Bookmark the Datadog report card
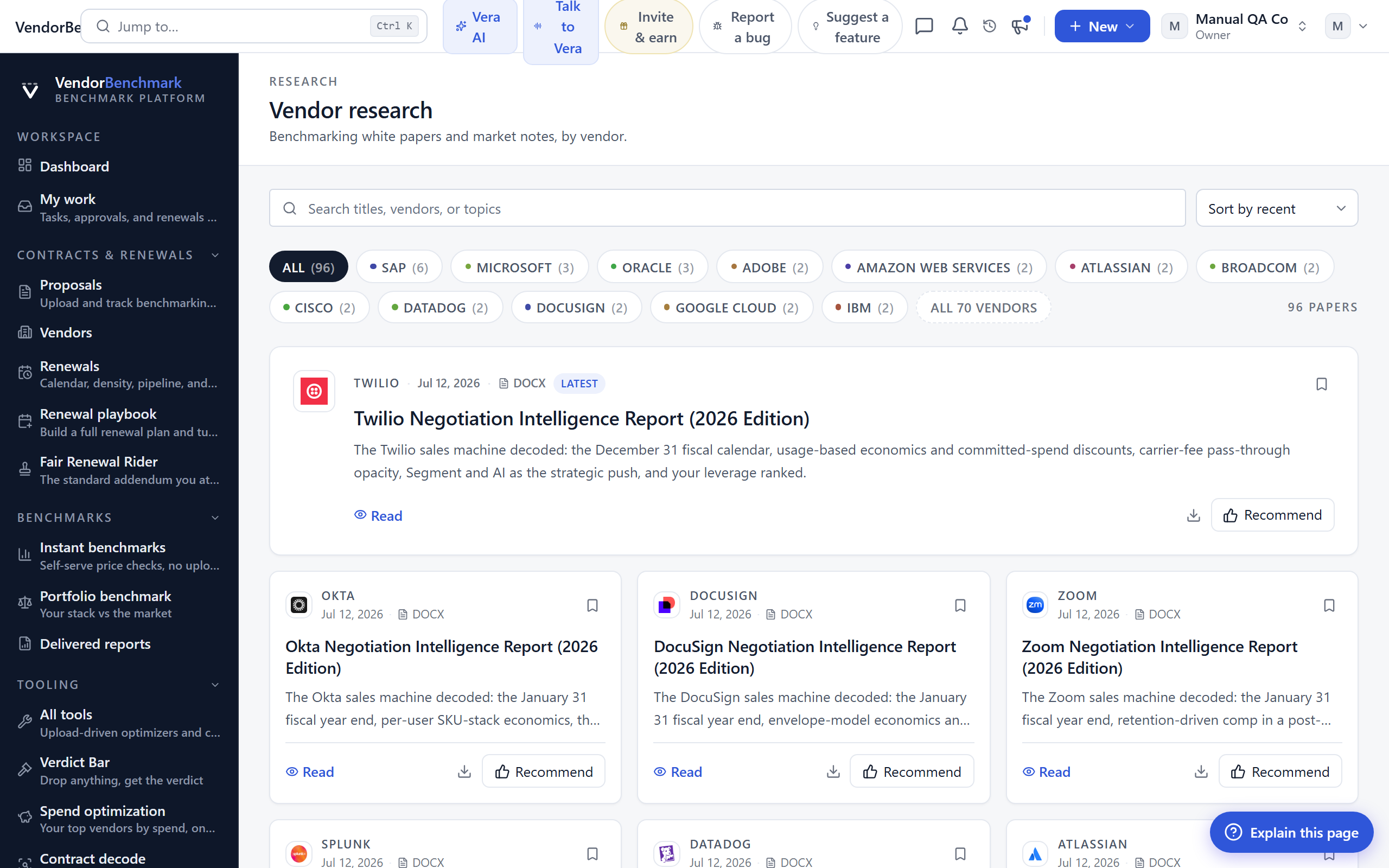This screenshot has height=868, width=1389. tap(960, 854)
